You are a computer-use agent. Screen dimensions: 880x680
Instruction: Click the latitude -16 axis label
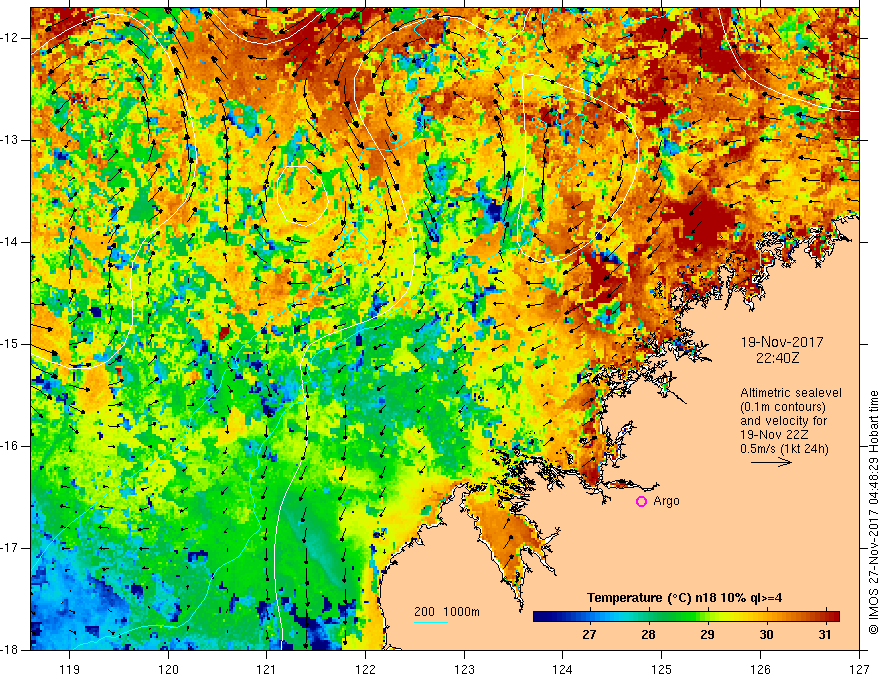click(10, 446)
